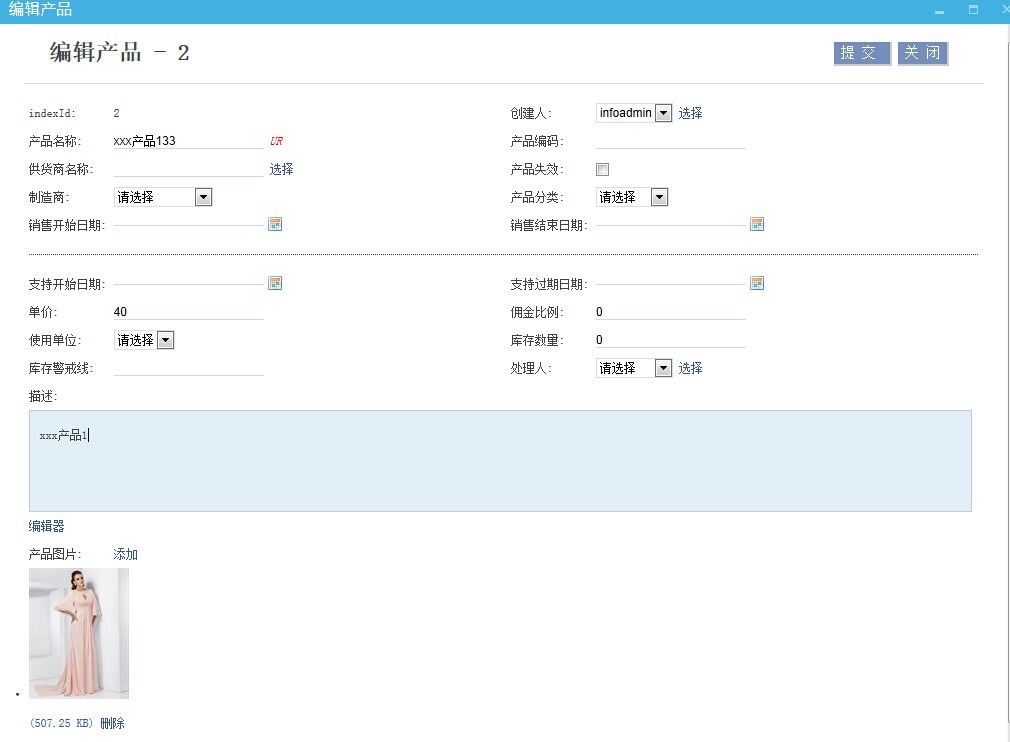Viewport: 1010px width, 742px height.
Task: Click the indexId value 2
Action: (x=117, y=113)
